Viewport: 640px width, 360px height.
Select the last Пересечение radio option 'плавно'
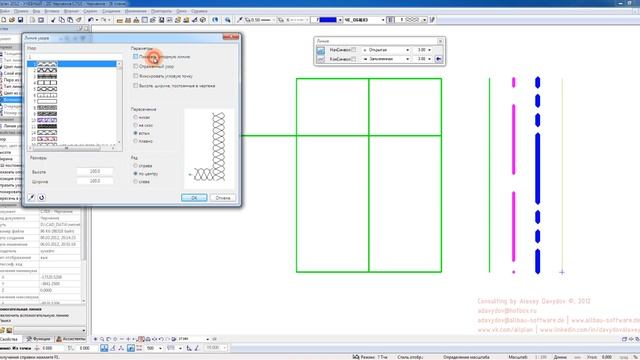tap(136, 141)
